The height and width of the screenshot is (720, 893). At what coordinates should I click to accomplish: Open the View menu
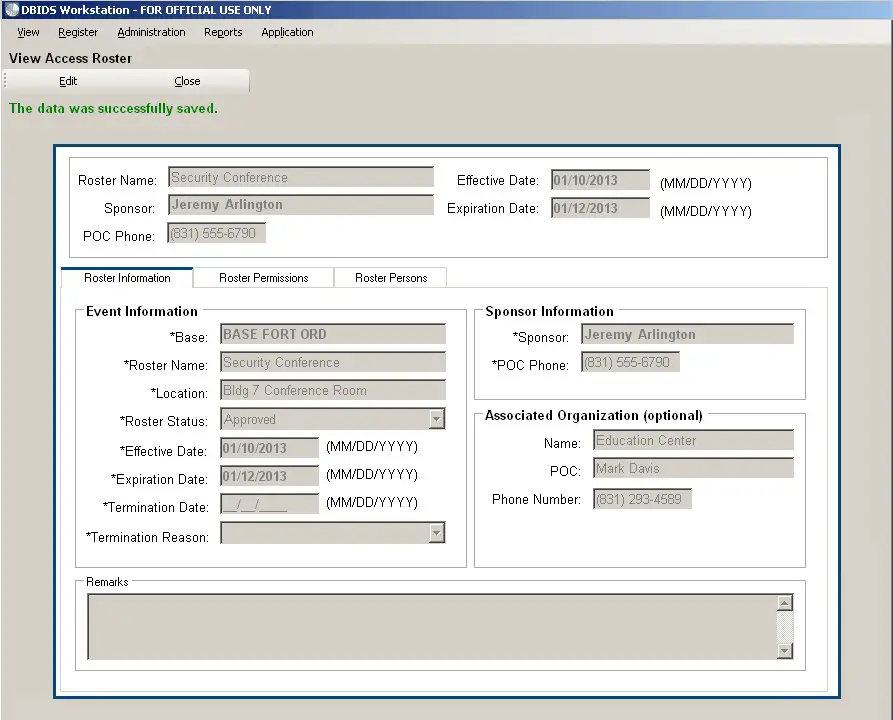(27, 32)
